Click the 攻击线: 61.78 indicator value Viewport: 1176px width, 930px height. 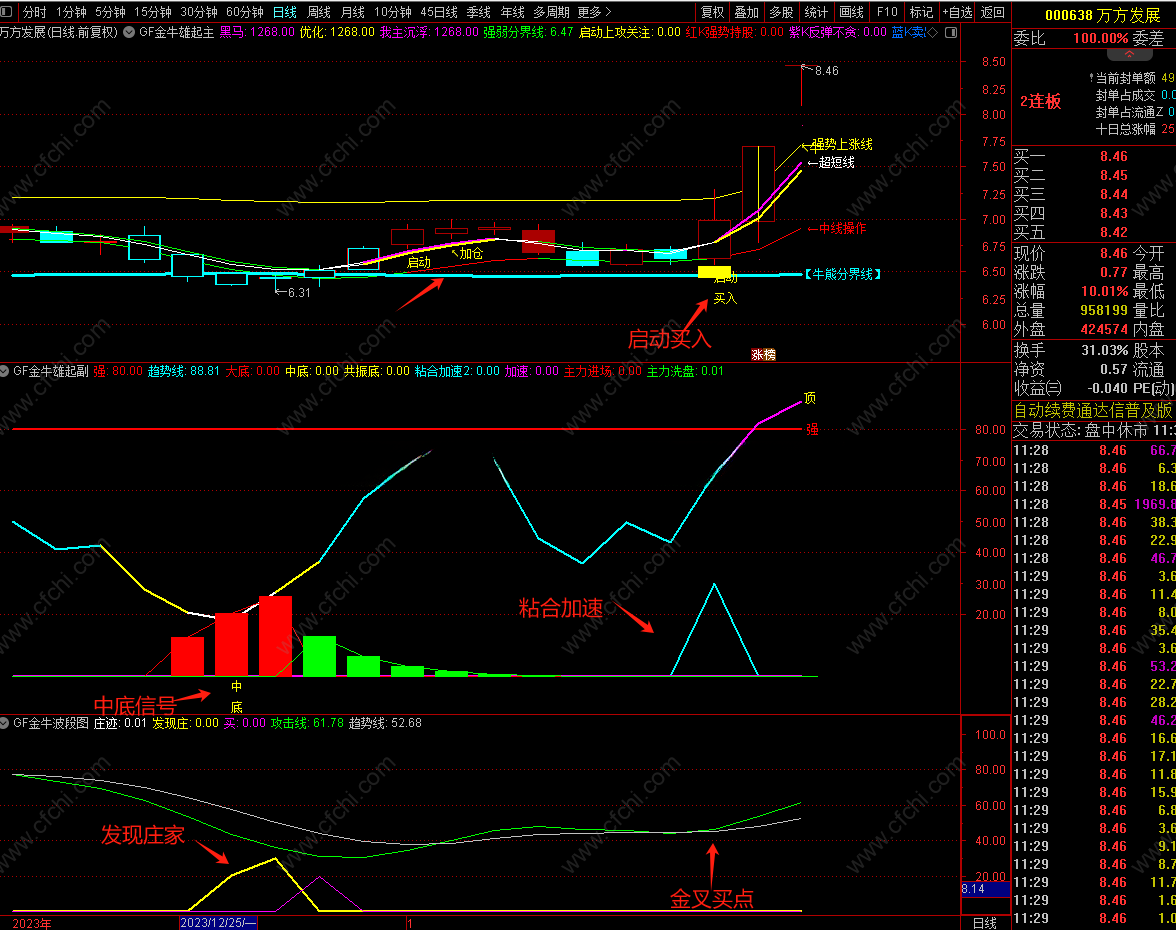click(x=308, y=723)
